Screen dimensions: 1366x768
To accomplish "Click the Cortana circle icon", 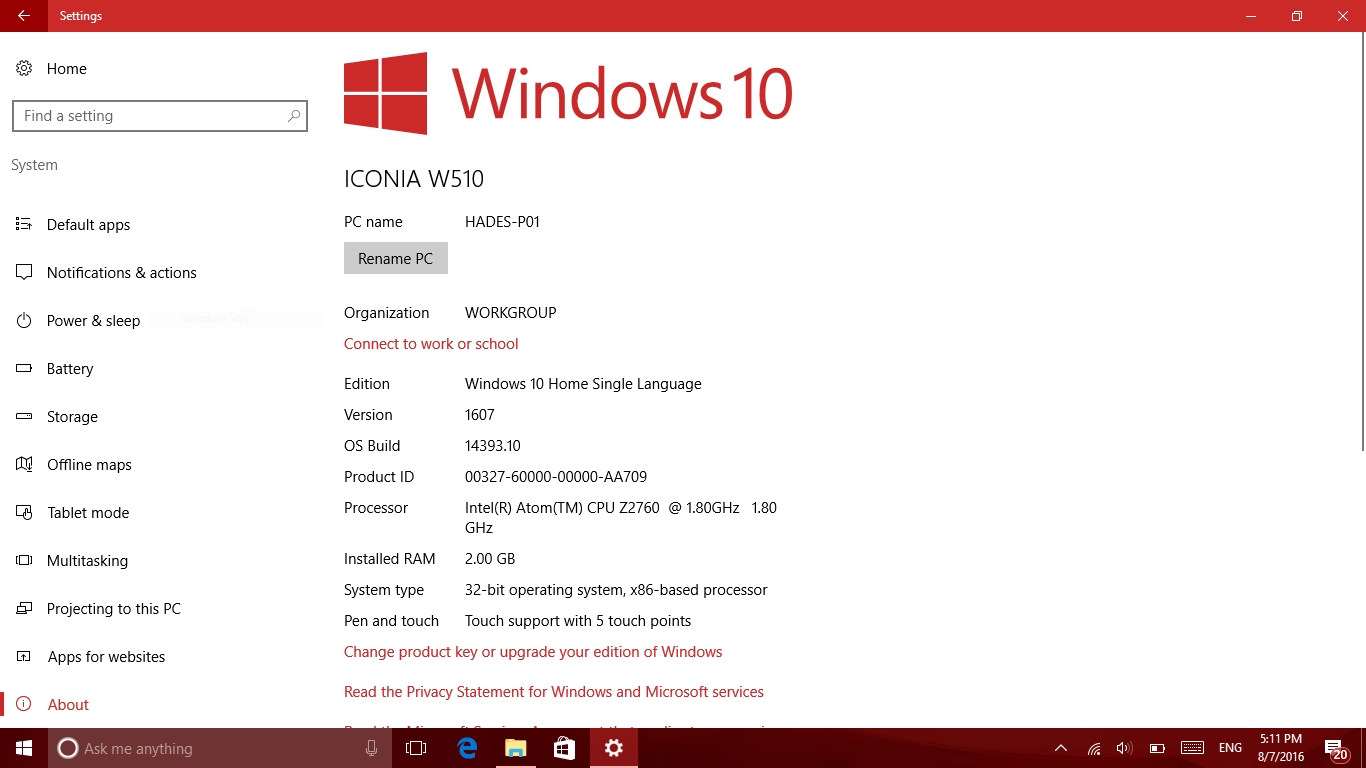I will (x=68, y=748).
